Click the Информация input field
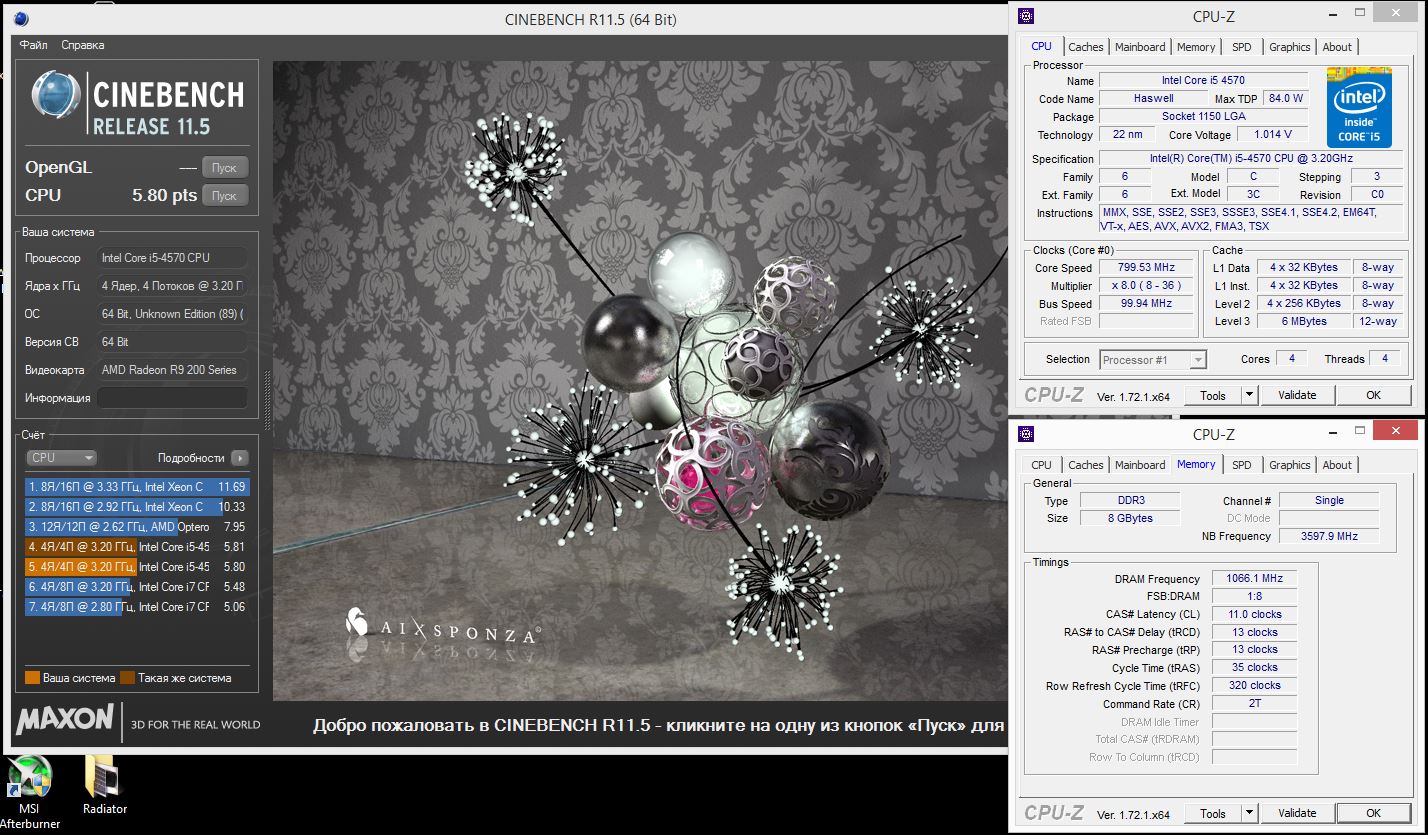1428x835 pixels. 172,398
